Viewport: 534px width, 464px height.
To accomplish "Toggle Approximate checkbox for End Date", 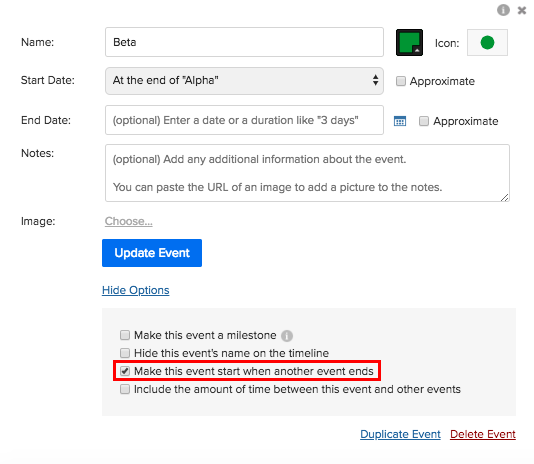I will 424,121.
